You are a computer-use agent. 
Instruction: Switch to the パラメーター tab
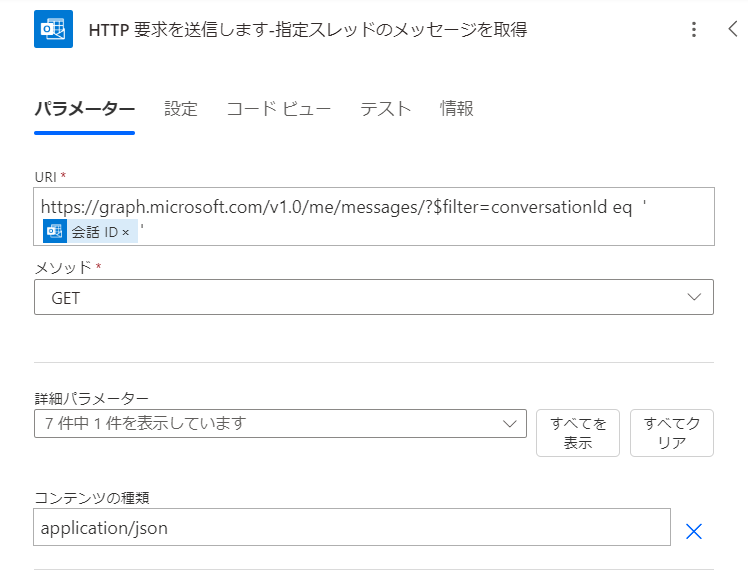(x=84, y=109)
